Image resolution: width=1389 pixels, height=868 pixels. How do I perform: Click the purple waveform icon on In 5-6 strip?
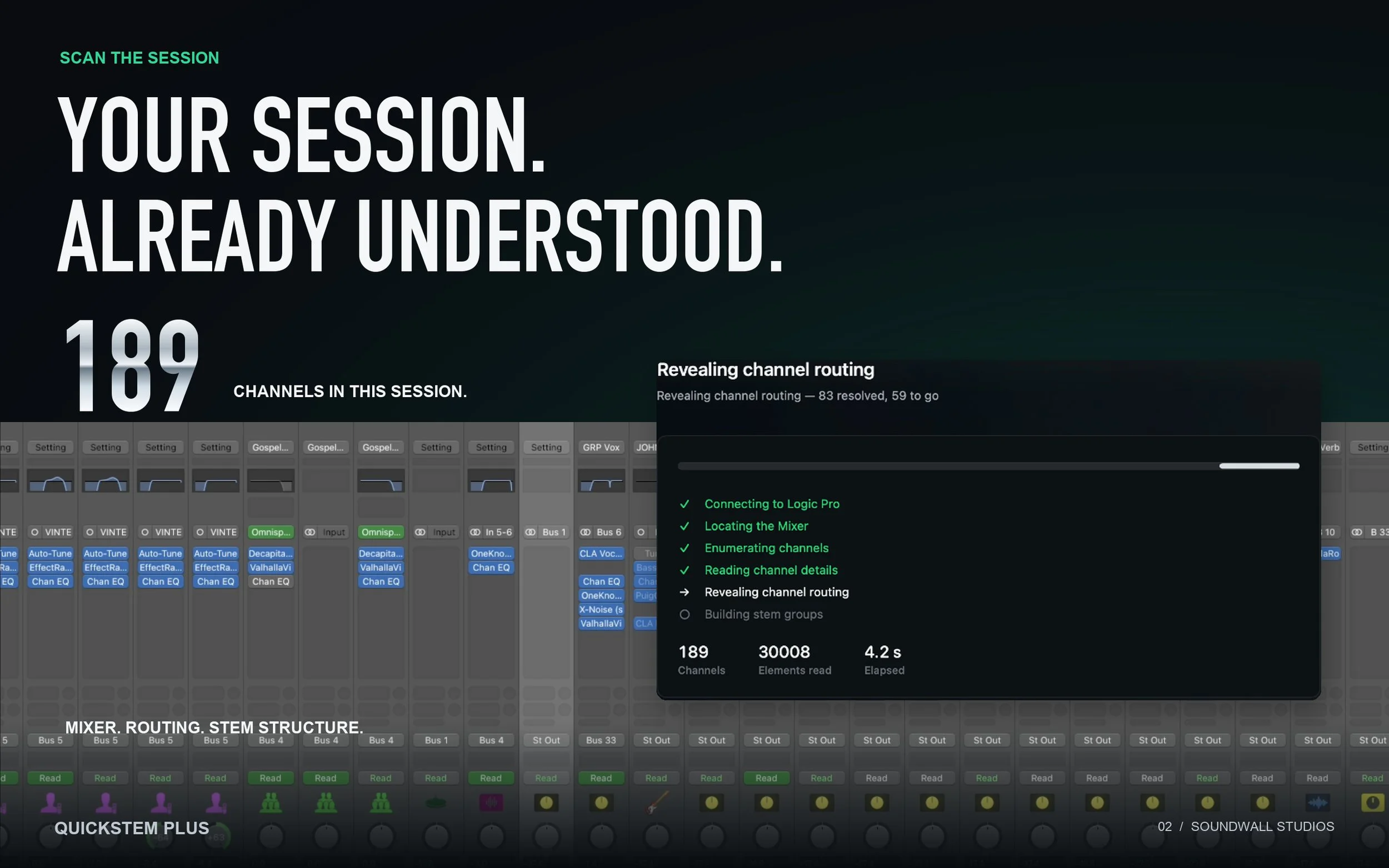tap(491, 802)
